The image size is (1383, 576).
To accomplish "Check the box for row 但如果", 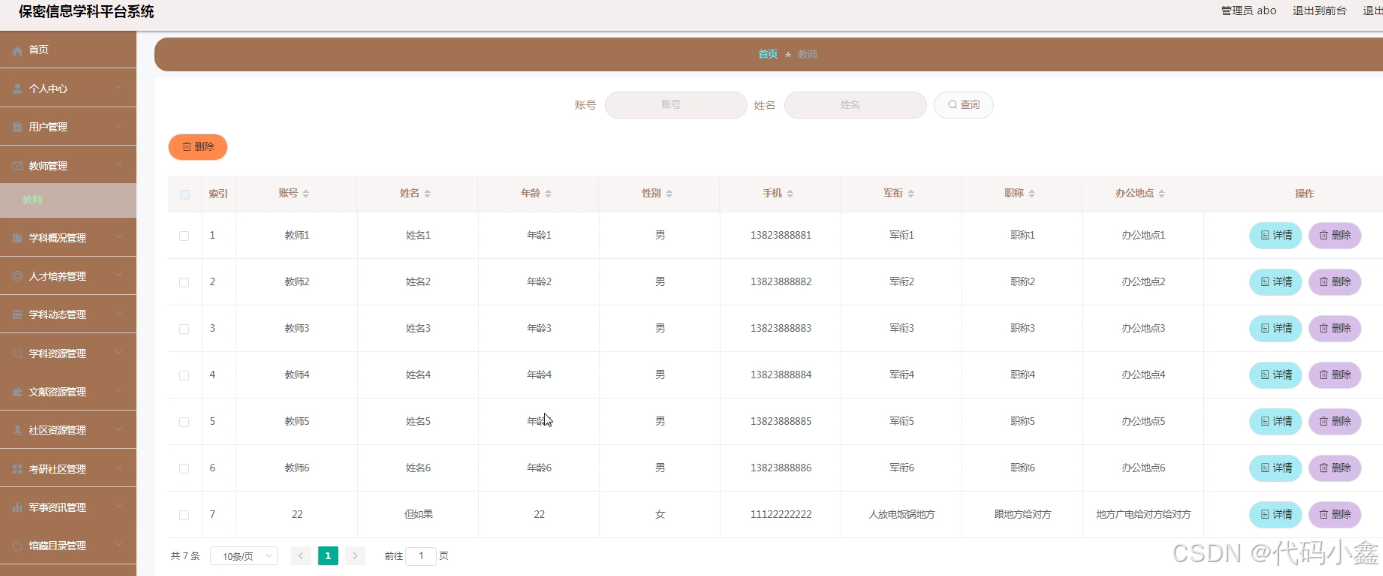I will tap(184, 515).
